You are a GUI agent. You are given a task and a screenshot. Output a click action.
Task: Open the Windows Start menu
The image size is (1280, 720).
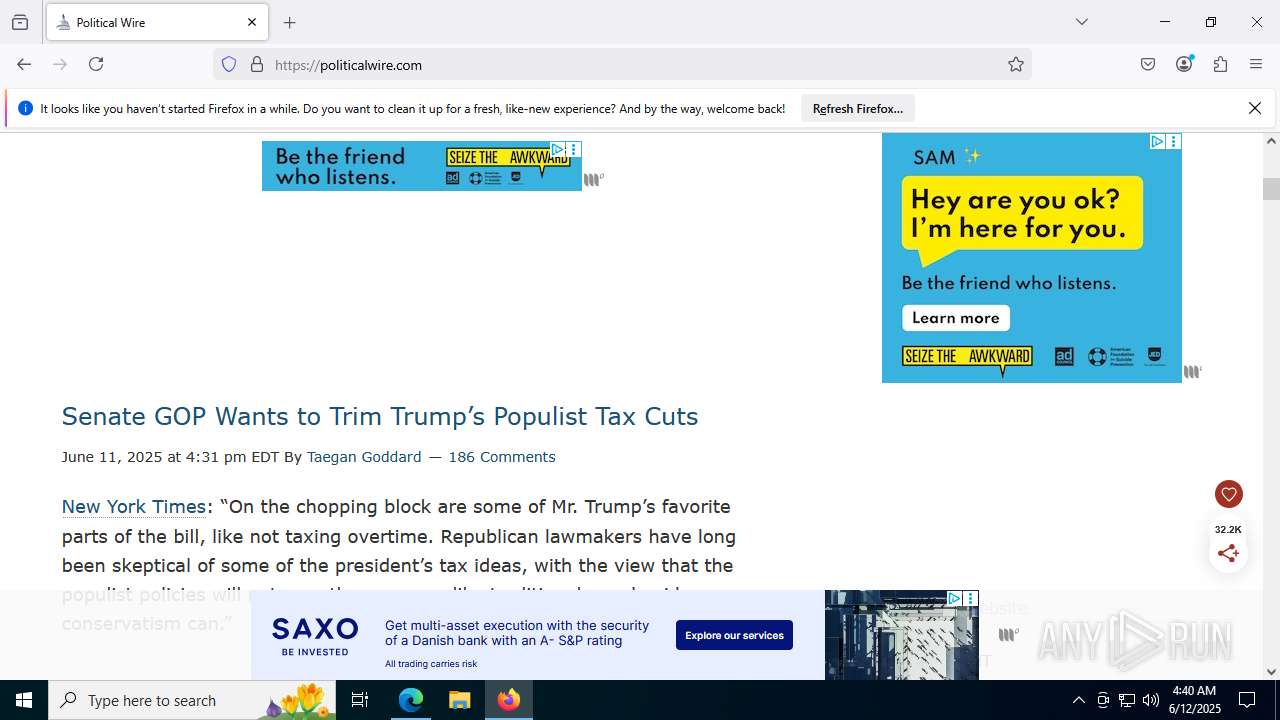(24, 700)
